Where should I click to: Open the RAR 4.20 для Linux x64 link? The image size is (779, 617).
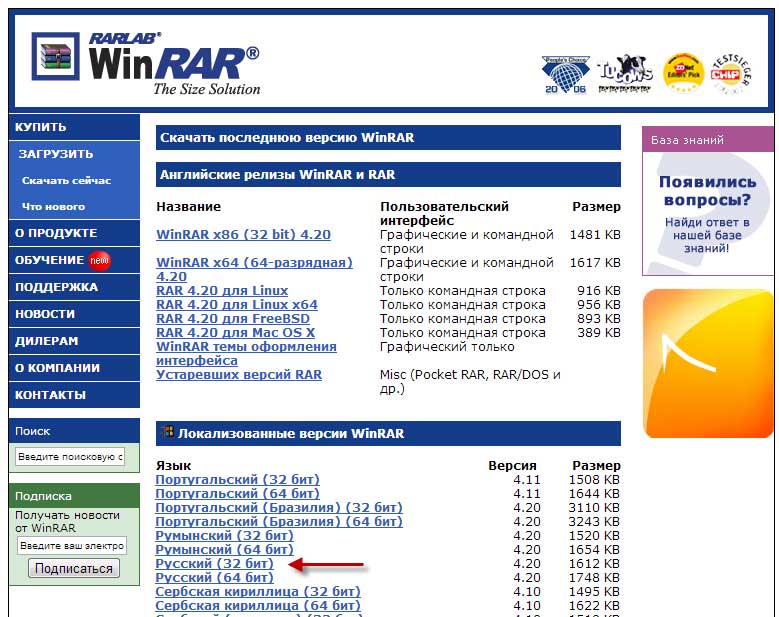(236, 305)
